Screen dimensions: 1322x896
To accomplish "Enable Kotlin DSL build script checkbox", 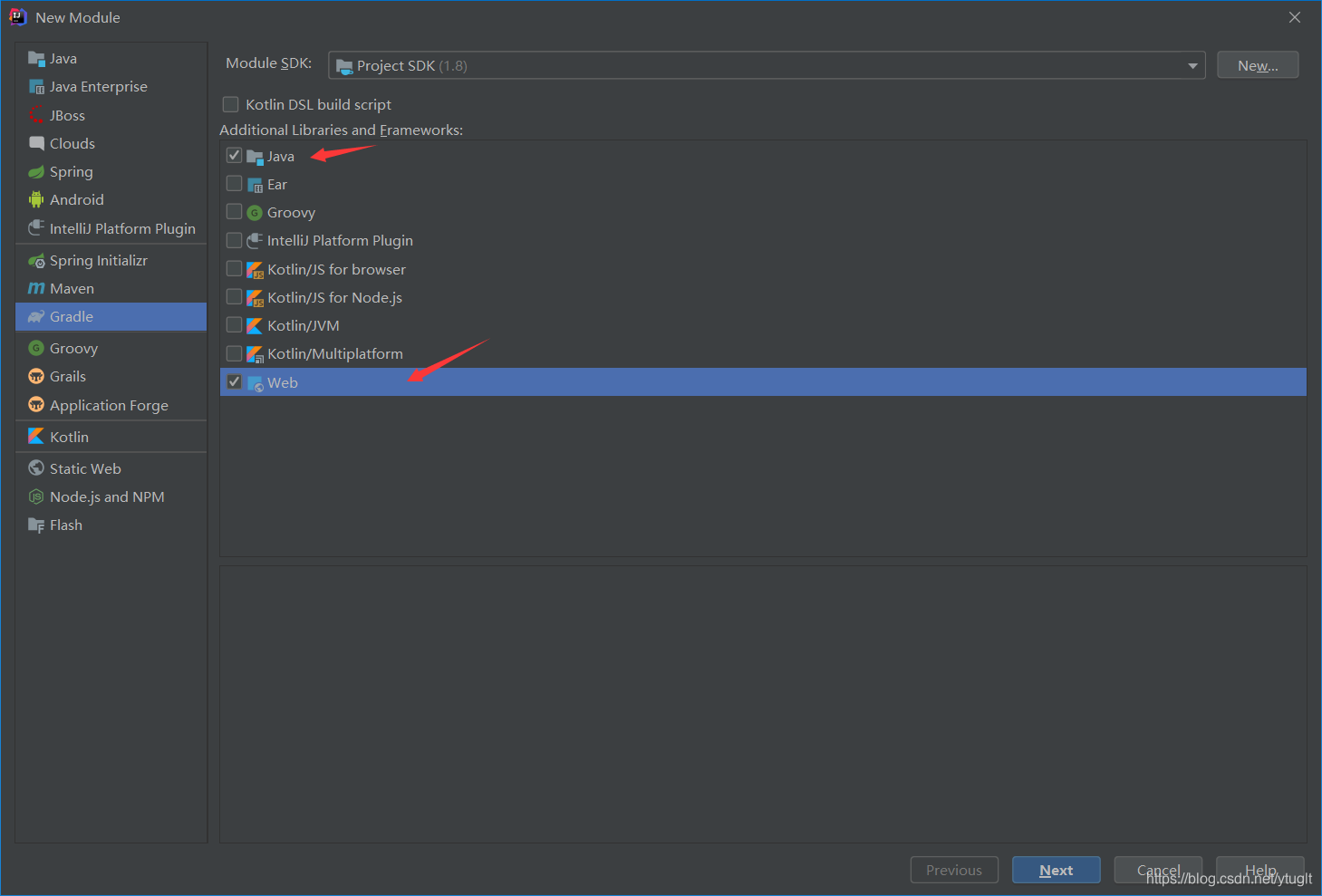I will tap(231, 104).
